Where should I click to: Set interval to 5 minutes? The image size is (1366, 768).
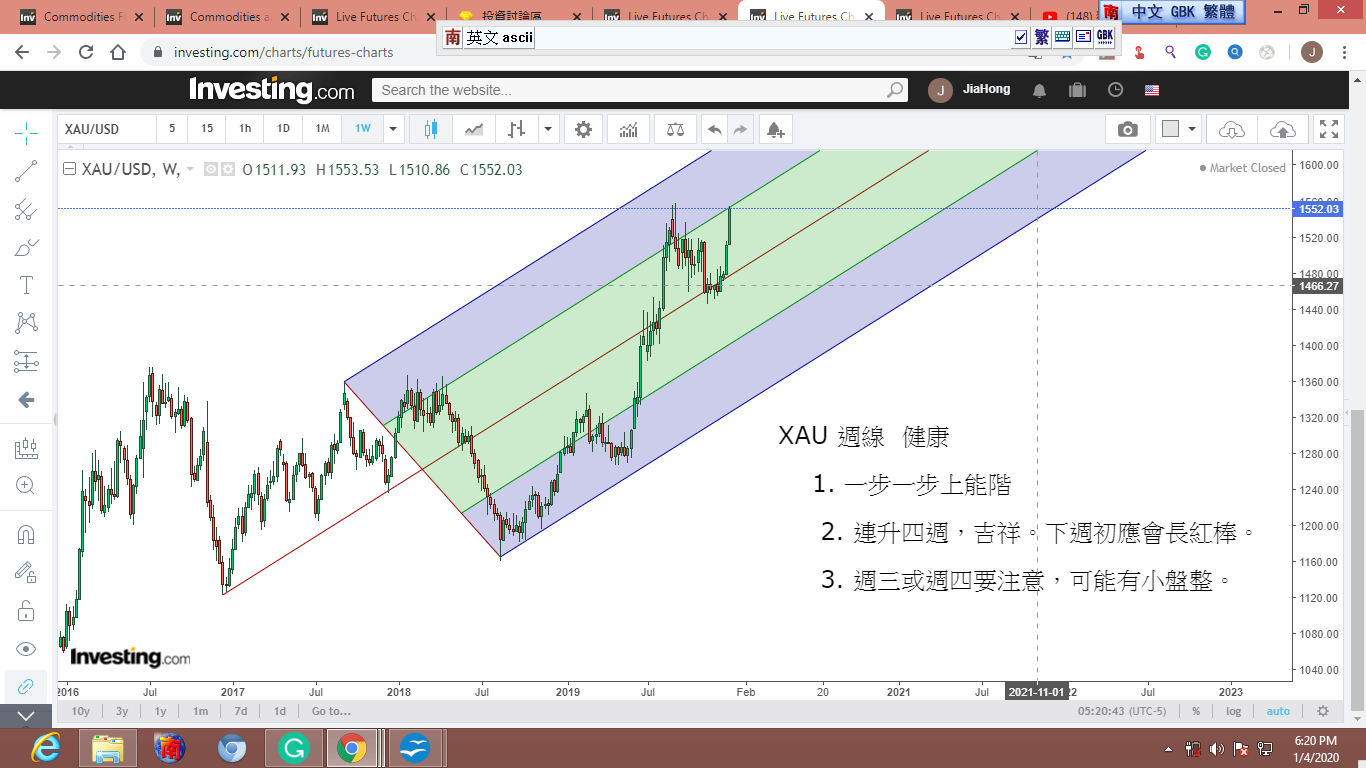[x=172, y=129]
